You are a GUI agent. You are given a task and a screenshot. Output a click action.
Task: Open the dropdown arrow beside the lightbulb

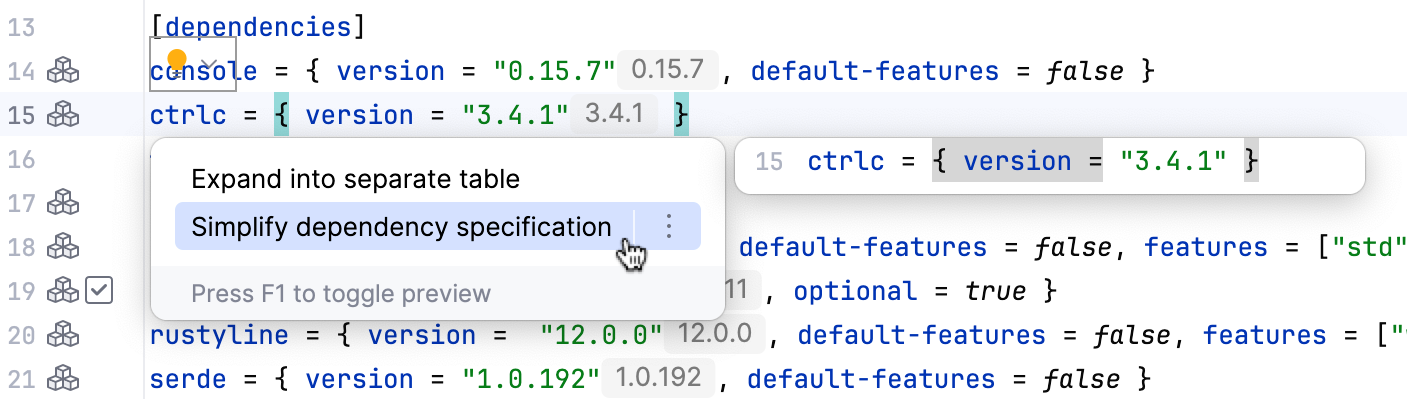click(x=210, y=63)
